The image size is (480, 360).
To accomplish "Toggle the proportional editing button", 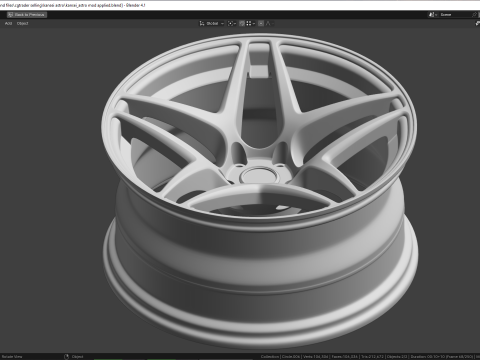I will pos(261,23).
